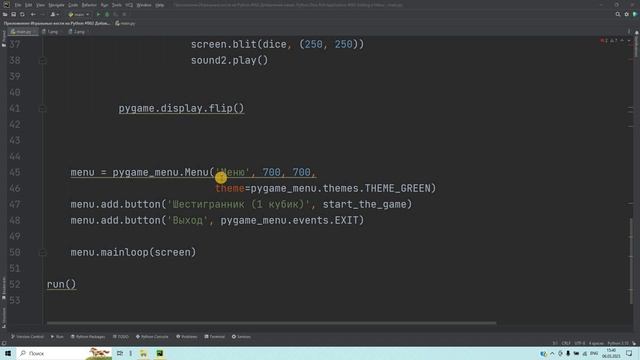Screen dimensions: 640x360
Task: Click 'THEME_GREEN' on line 46
Action: point(398,189)
